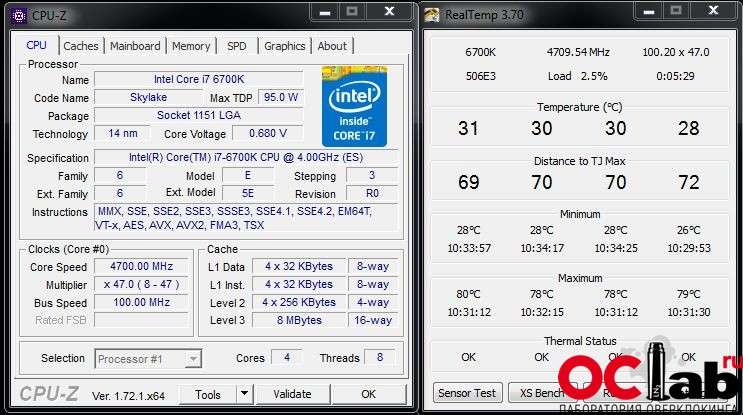Open the About tab

pos(332,46)
